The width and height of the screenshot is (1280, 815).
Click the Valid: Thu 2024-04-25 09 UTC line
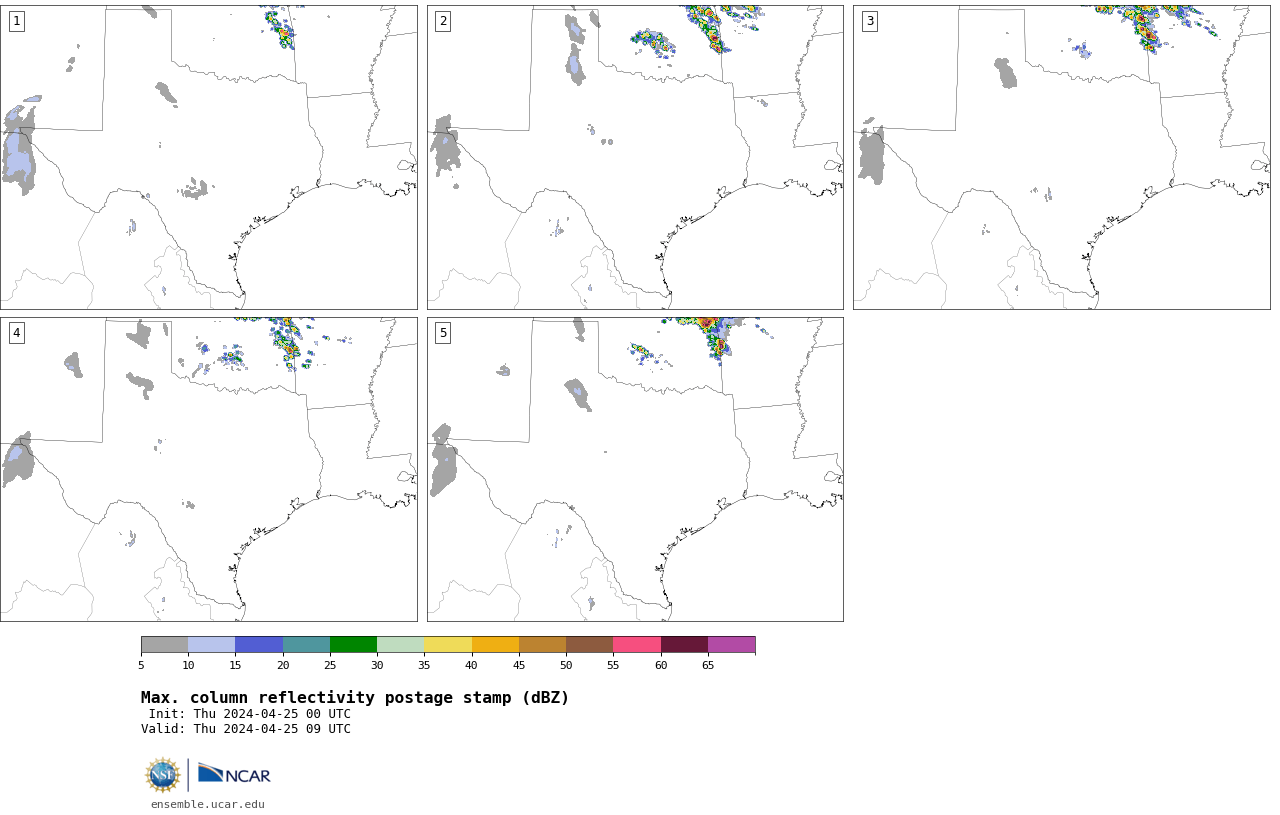click(x=246, y=729)
